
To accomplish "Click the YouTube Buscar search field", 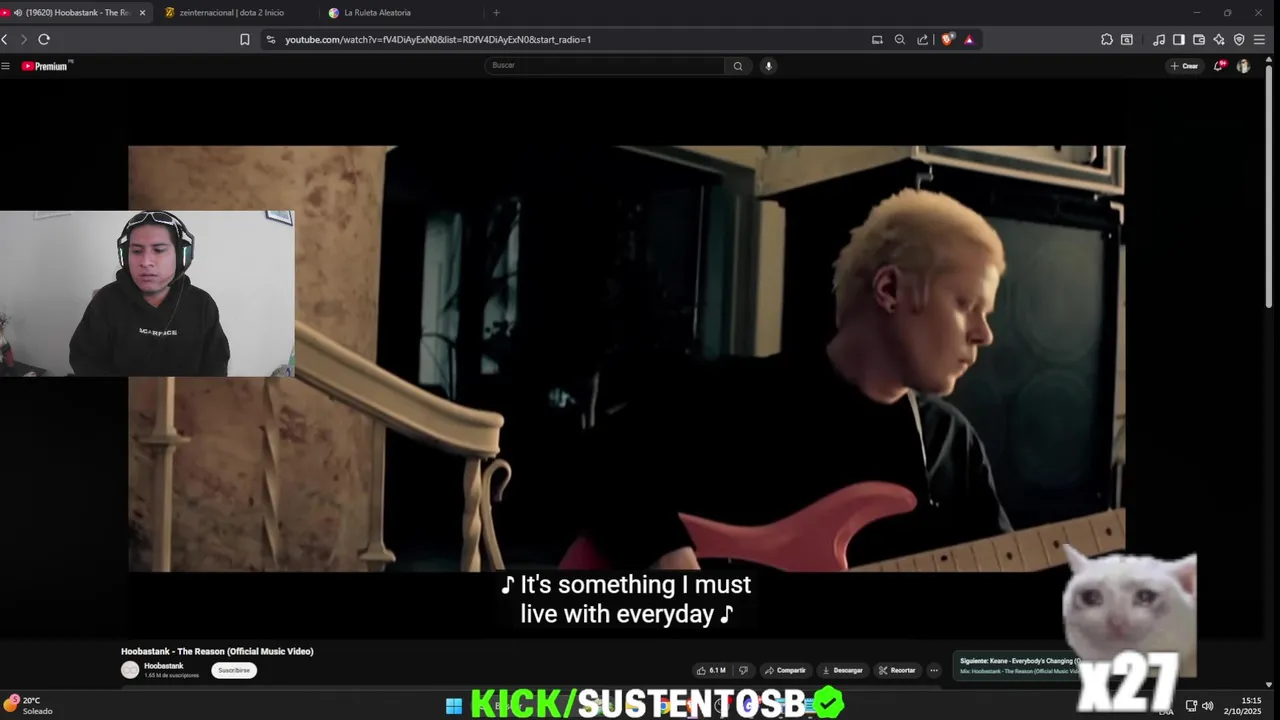I will 604,65.
